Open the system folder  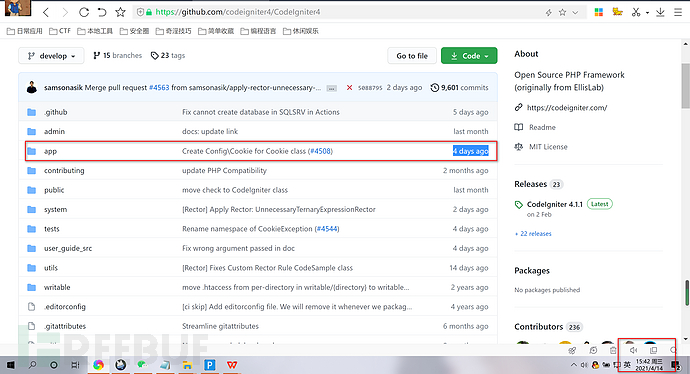pos(55,209)
